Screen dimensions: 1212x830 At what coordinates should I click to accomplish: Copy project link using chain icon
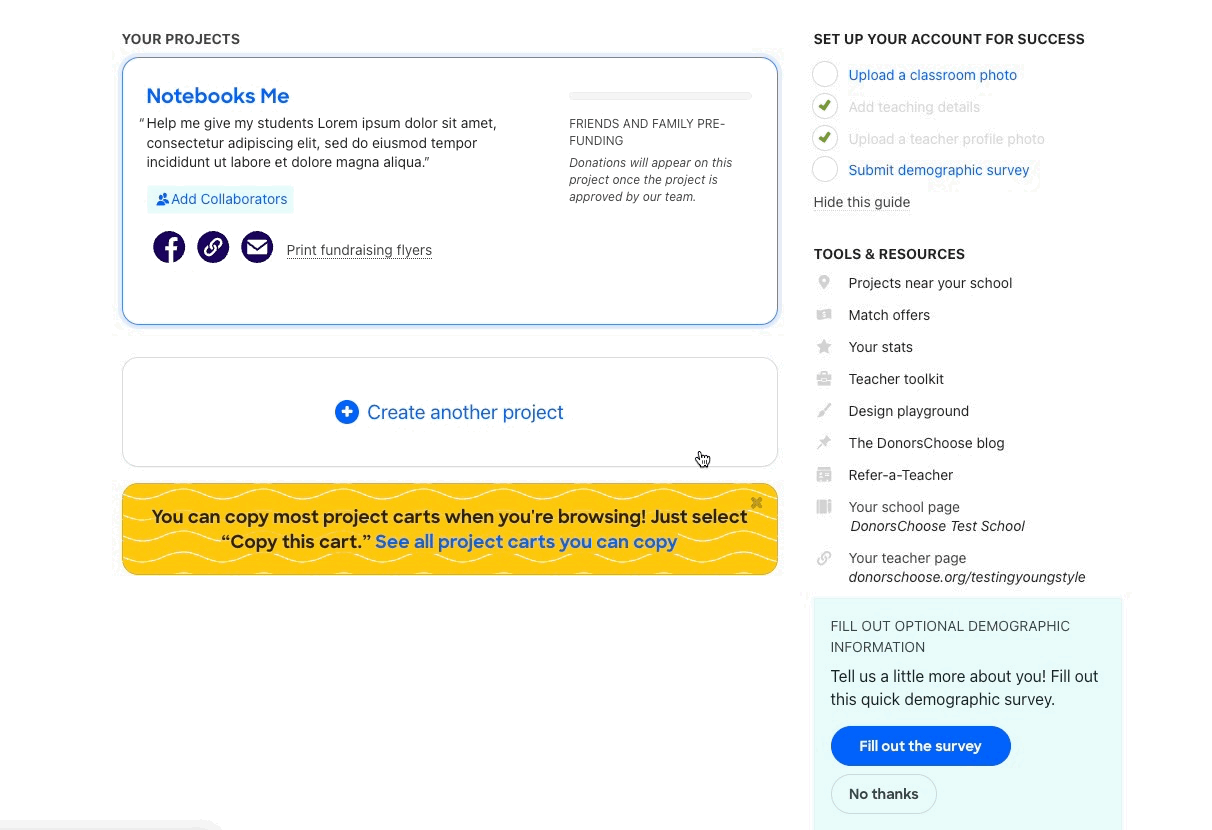coord(213,247)
